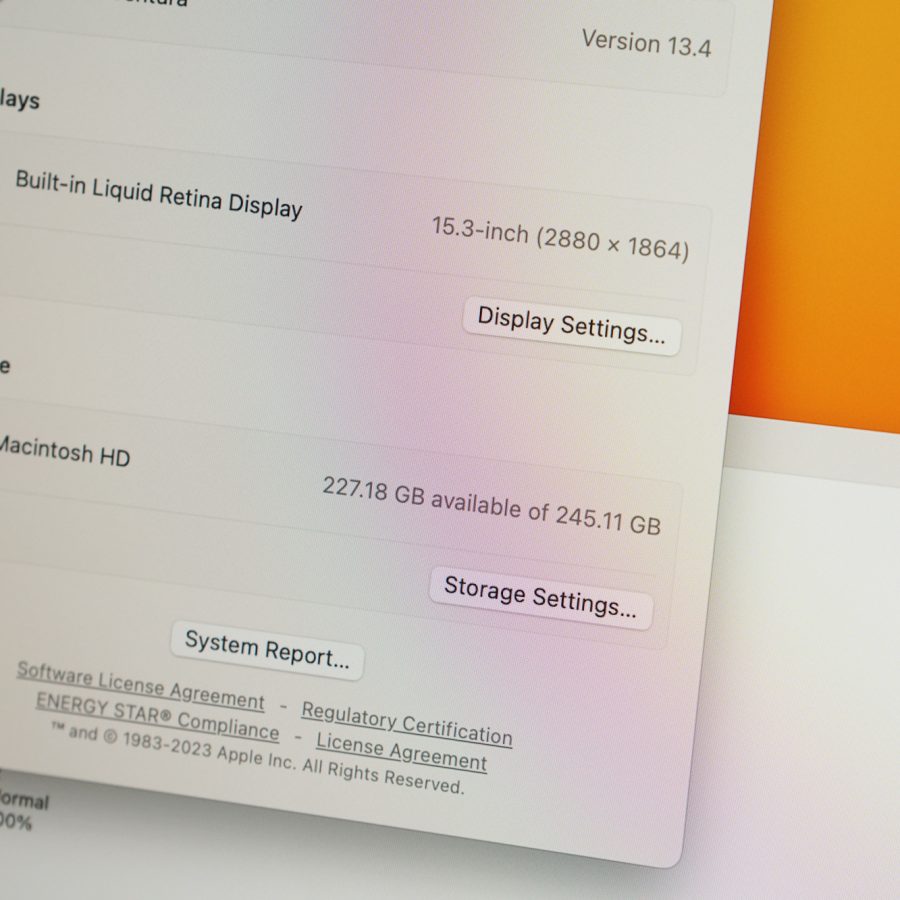
Task: Open Display Settings button
Action: coord(572,326)
